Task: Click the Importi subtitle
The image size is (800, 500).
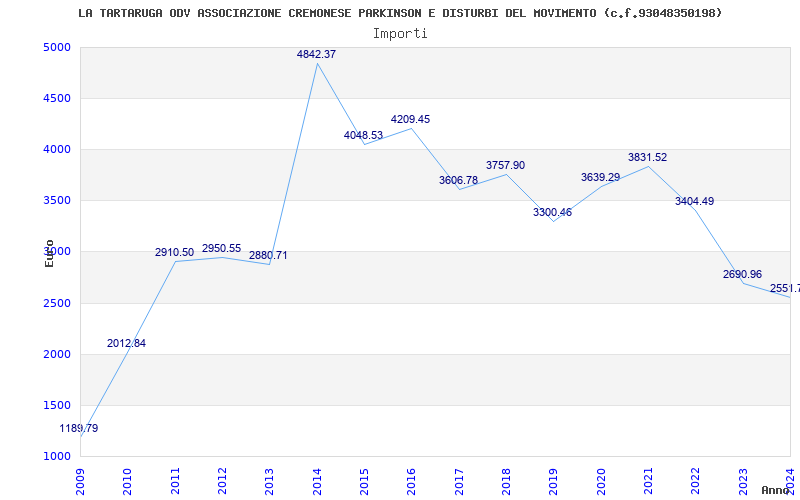Action: [400, 34]
